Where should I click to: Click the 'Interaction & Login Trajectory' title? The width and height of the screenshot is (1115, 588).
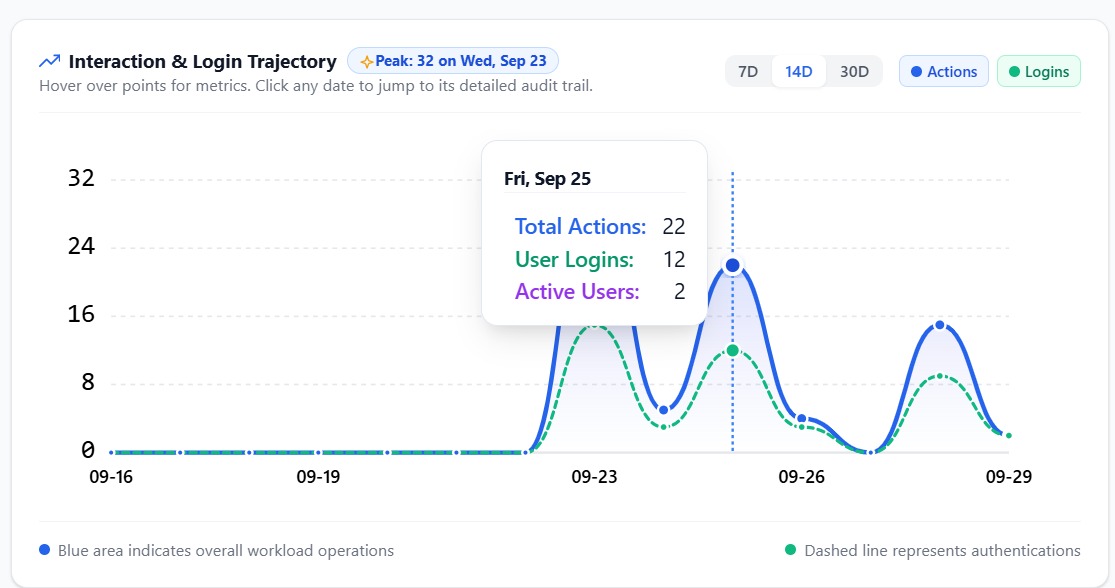202,62
